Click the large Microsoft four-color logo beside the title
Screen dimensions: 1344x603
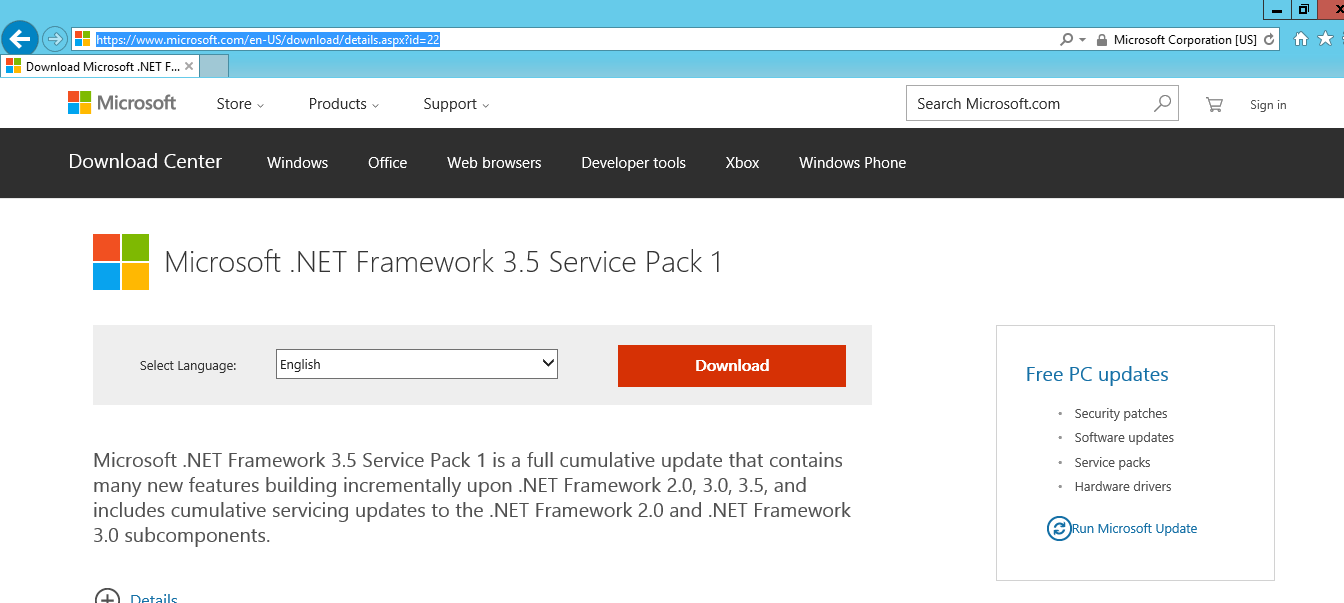121,262
